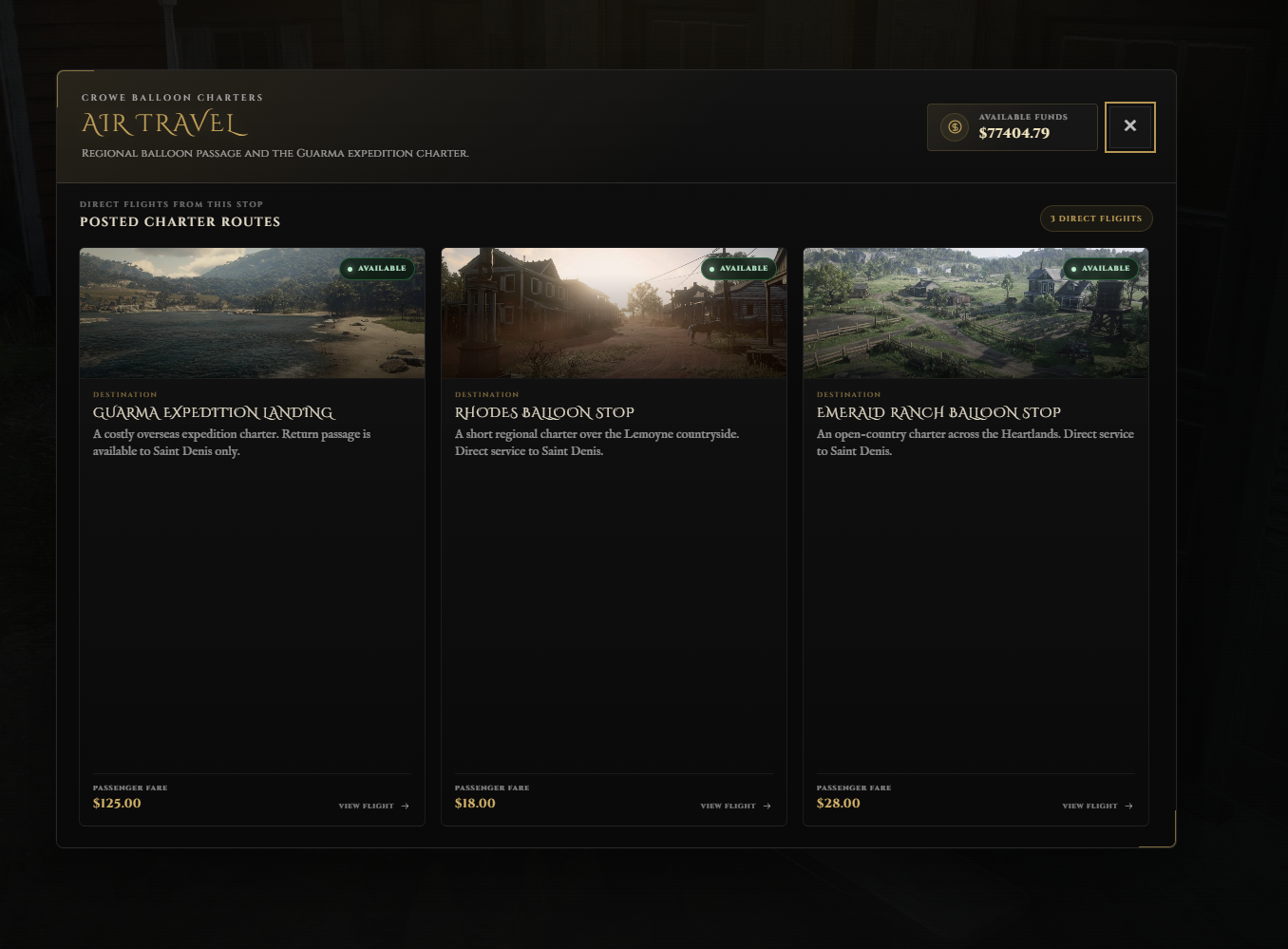Image resolution: width=1288 pixels, height=949 pixels.
Task: Click the Guarma Expedition Landing title
Action: coord(214,412)
